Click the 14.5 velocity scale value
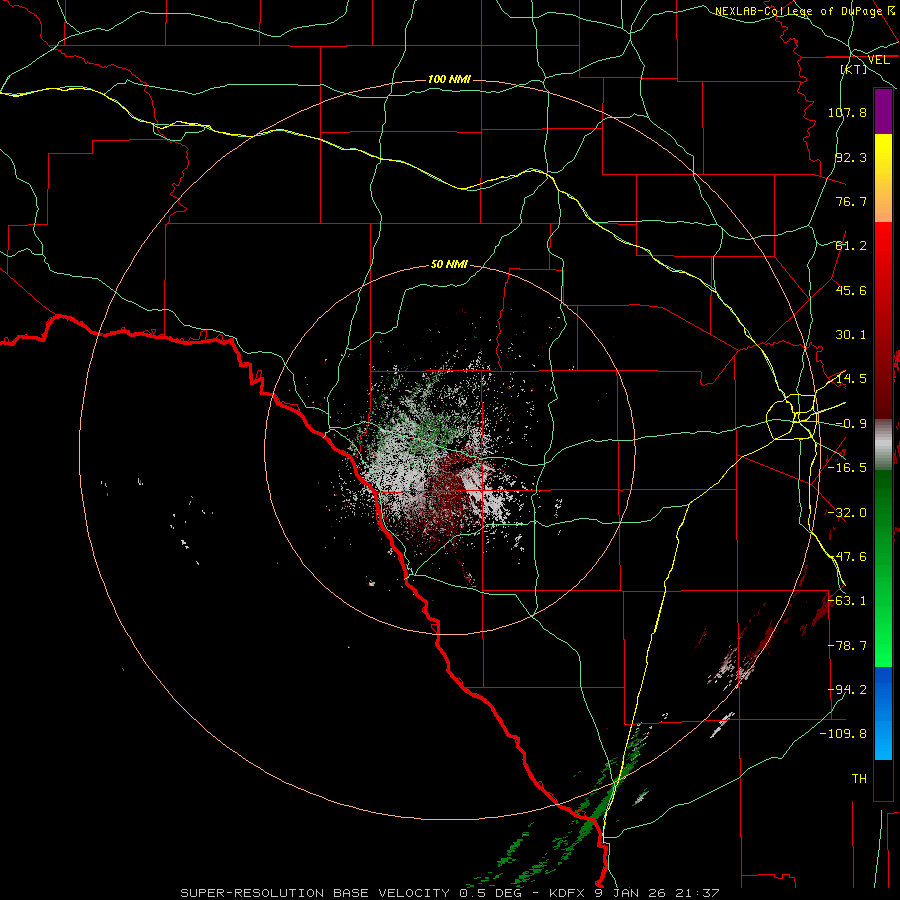Screen dimensions: 900x900 (x=851, y=379)
